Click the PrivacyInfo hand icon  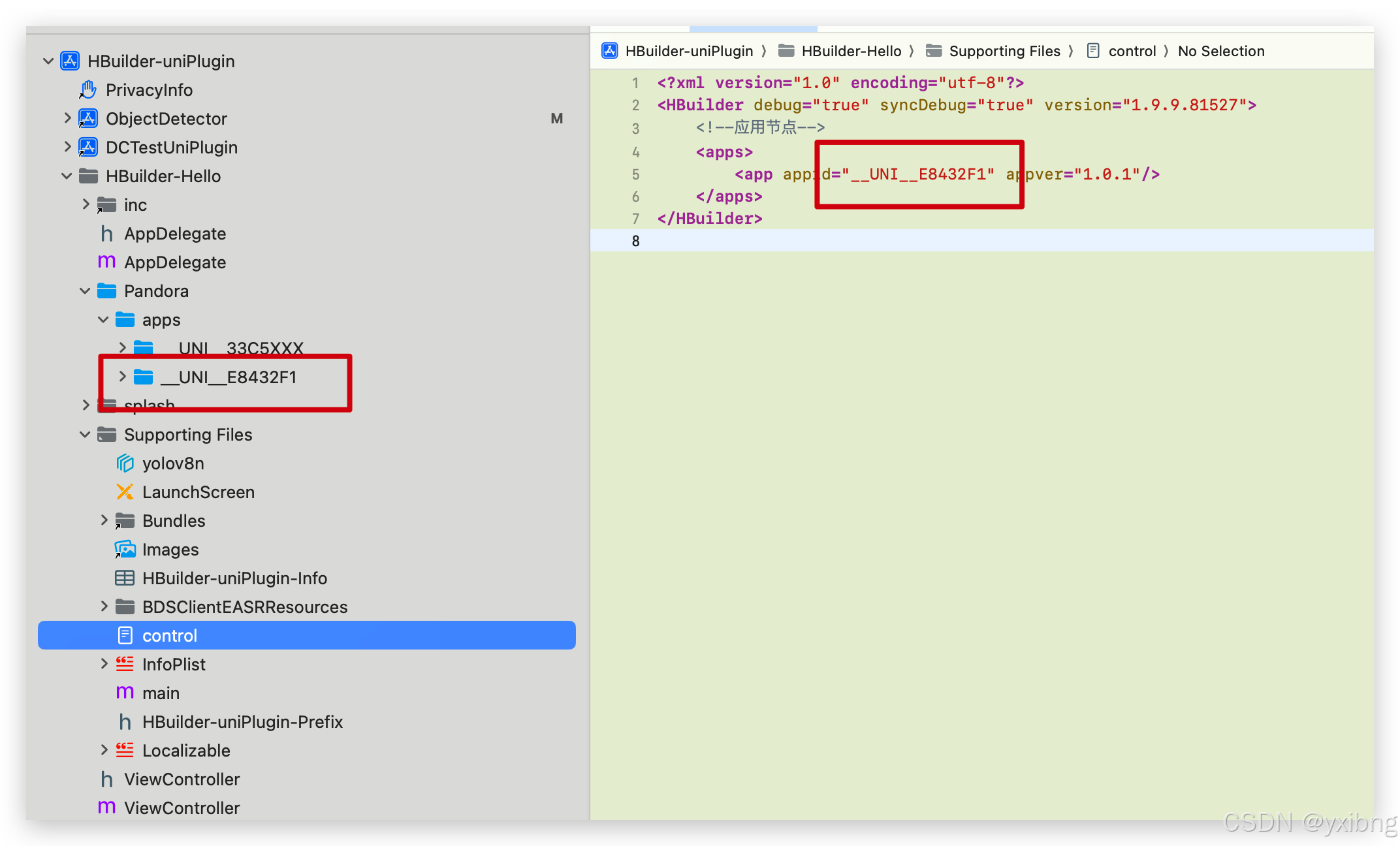(88, 89)
